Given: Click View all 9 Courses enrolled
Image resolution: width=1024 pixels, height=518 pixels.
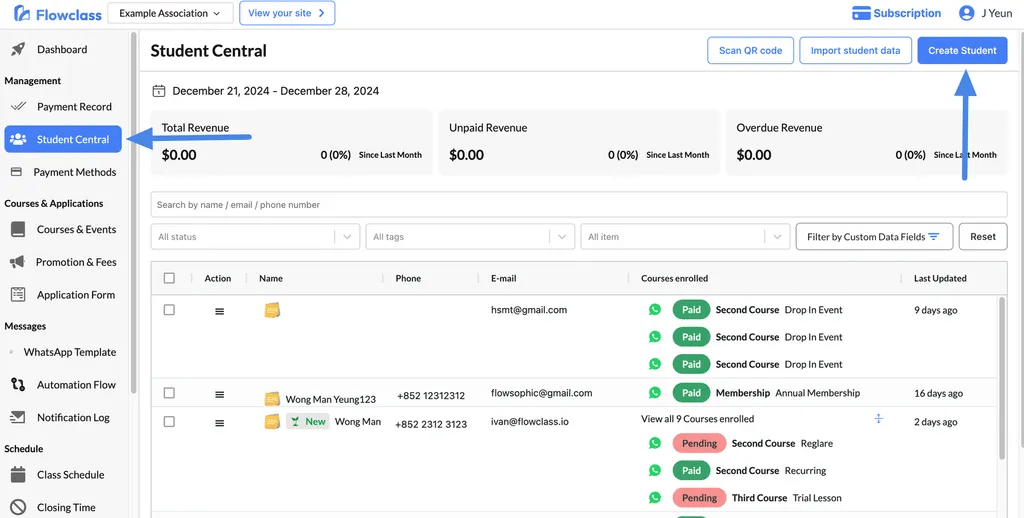Looking at the screenshot, I should click(x=697, y=419).
